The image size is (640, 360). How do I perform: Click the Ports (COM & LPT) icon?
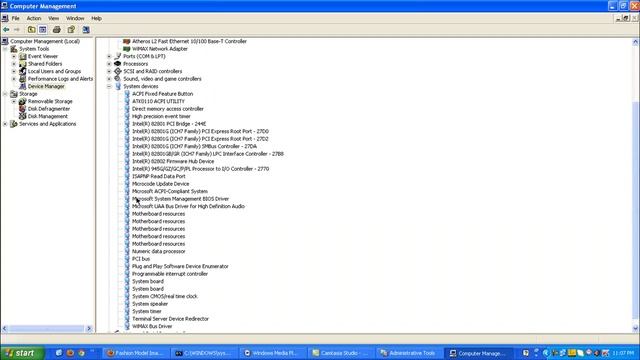click(118, 56)
